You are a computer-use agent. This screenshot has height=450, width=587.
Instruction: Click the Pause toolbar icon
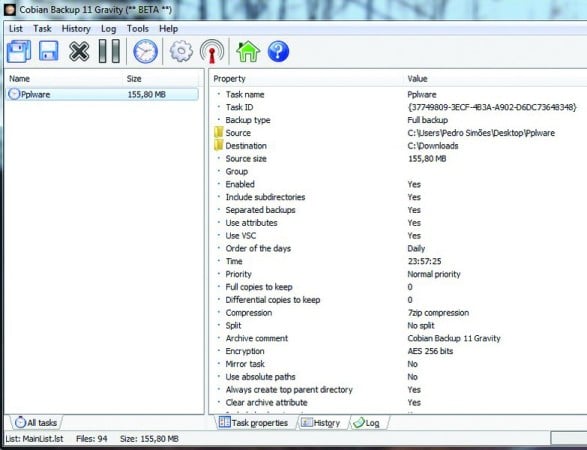pyautogui.click(x=109, y=51)
